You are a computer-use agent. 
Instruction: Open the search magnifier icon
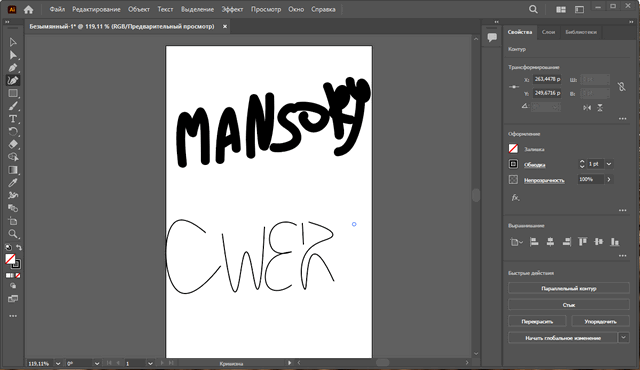533,9
